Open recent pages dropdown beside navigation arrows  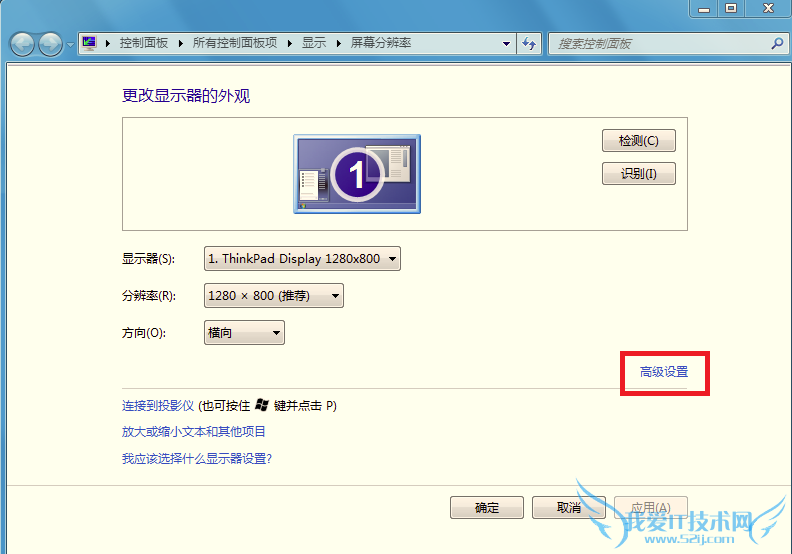coord(70,44)
